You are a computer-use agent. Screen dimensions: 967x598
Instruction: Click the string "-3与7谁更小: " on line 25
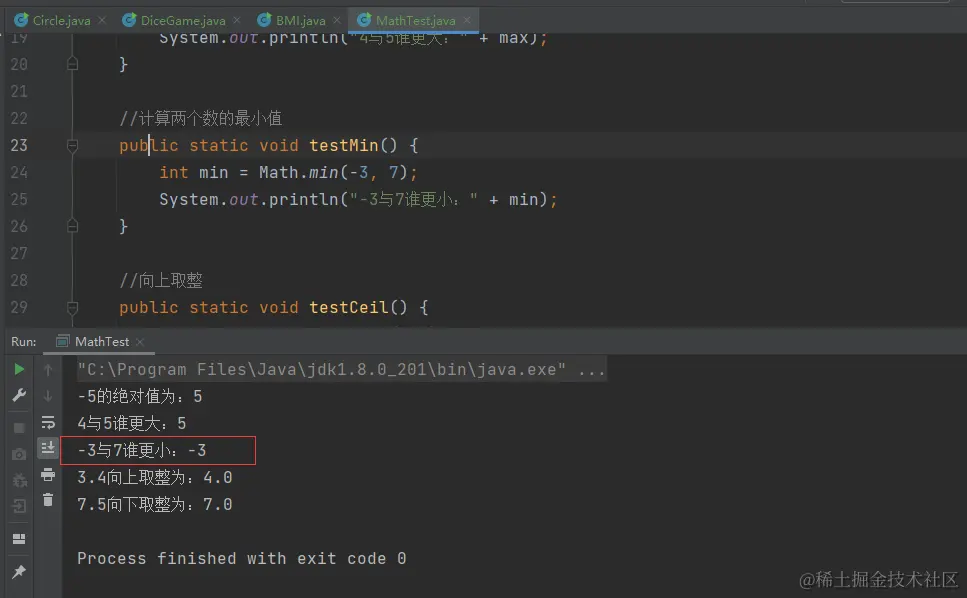(414, 200)
